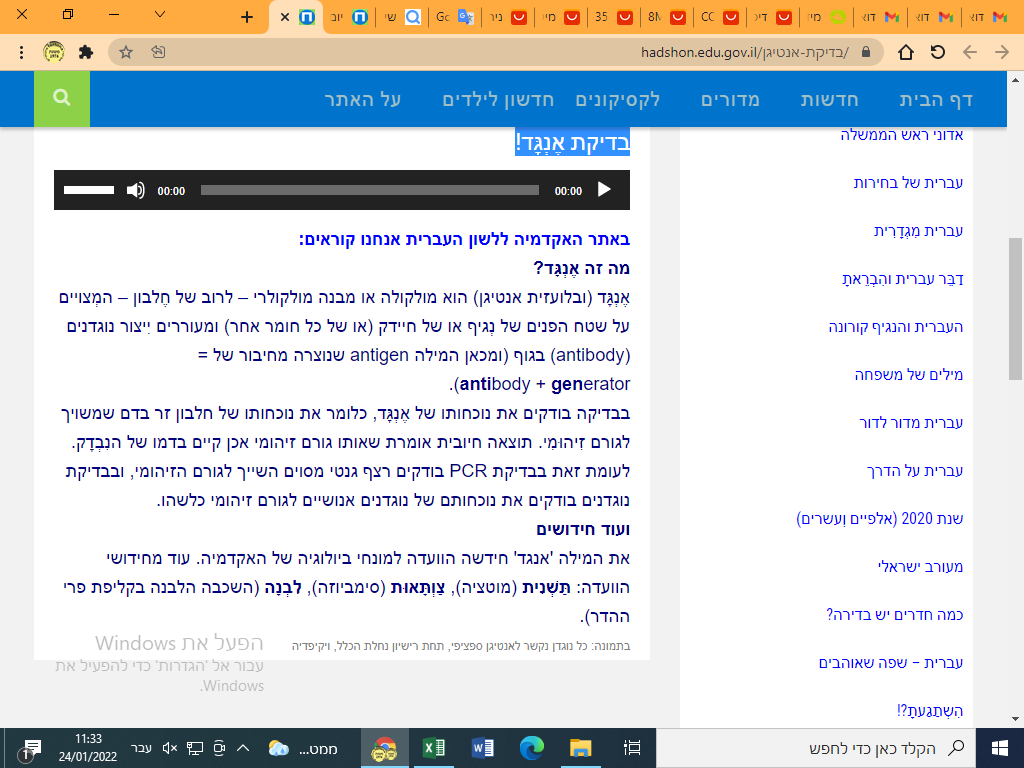Image resolution: width=1024 pixels, height=768 pixels.
Task: Switch to the Pocket tab labeled 8M
Action: point(666,18)
